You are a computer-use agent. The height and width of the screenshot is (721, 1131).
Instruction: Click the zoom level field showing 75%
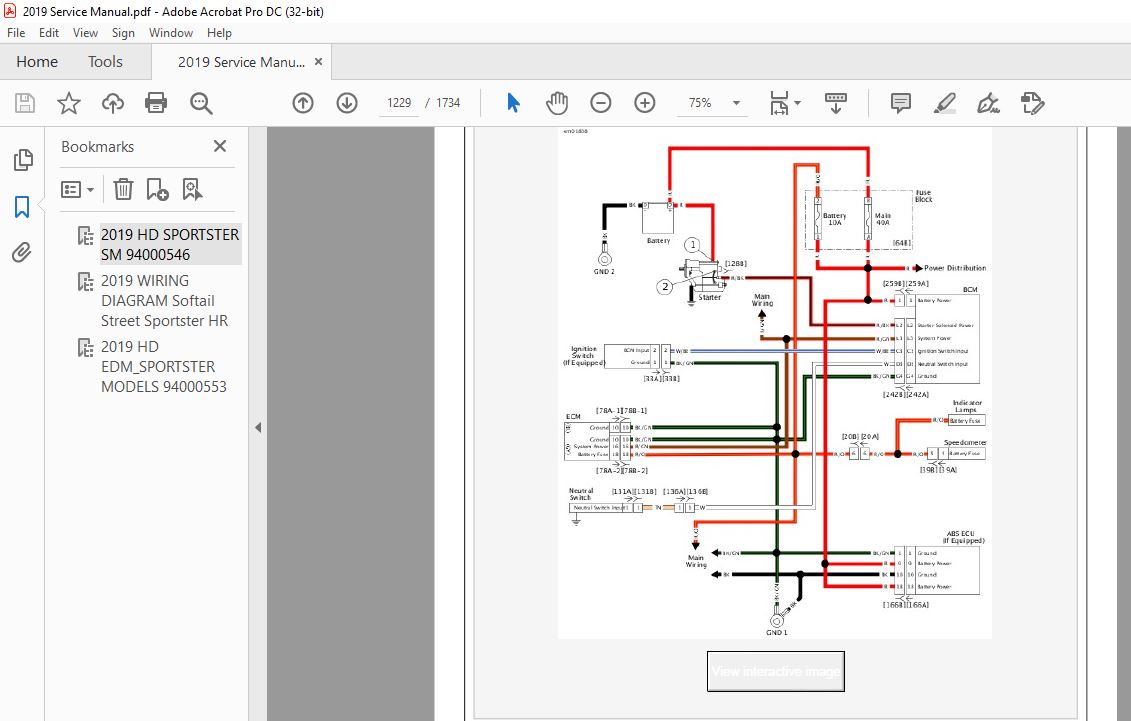click(700, 103)
